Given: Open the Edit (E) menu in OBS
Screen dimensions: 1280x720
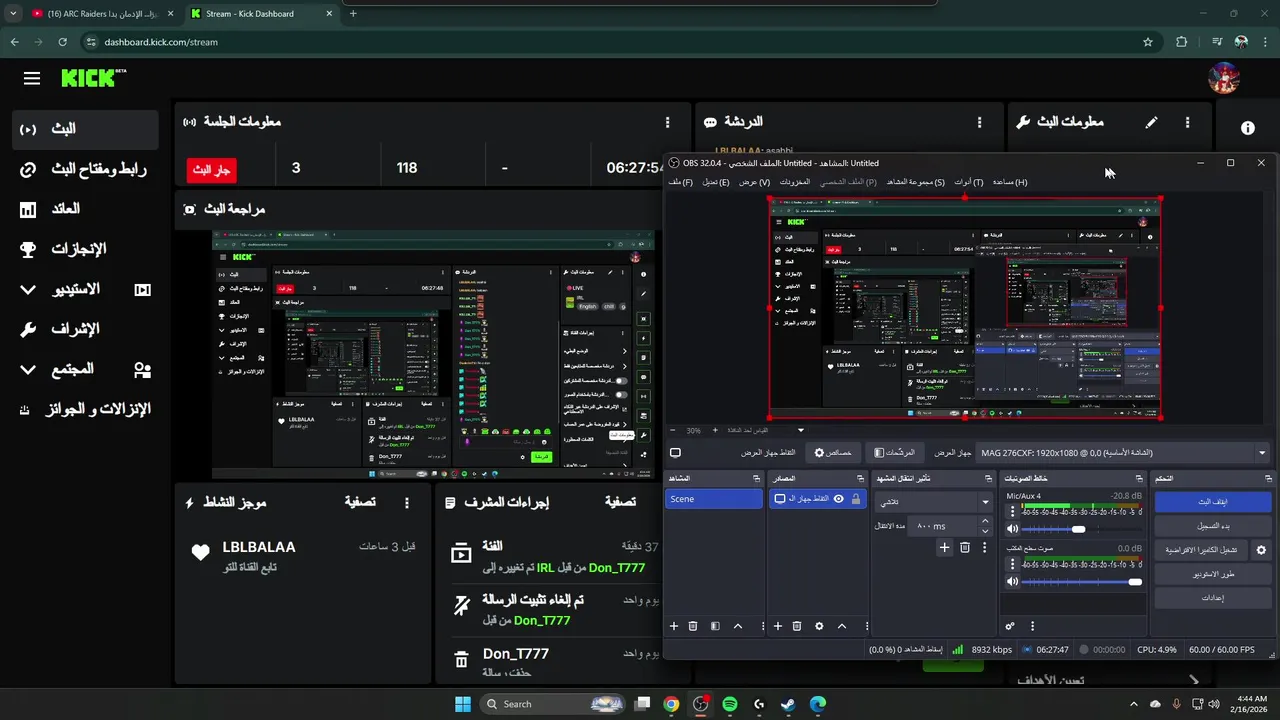Looking at the screenshot, I should coord(716,182).
